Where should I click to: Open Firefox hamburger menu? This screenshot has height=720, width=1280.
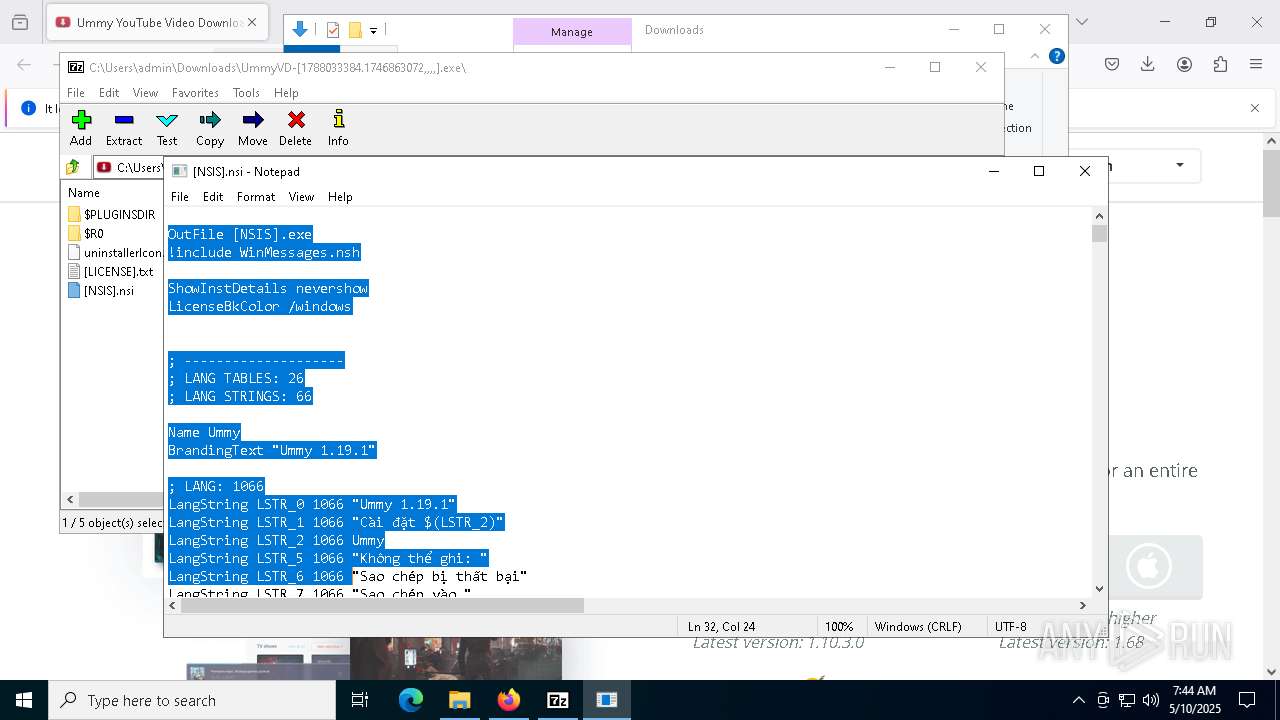point(1256,64)
